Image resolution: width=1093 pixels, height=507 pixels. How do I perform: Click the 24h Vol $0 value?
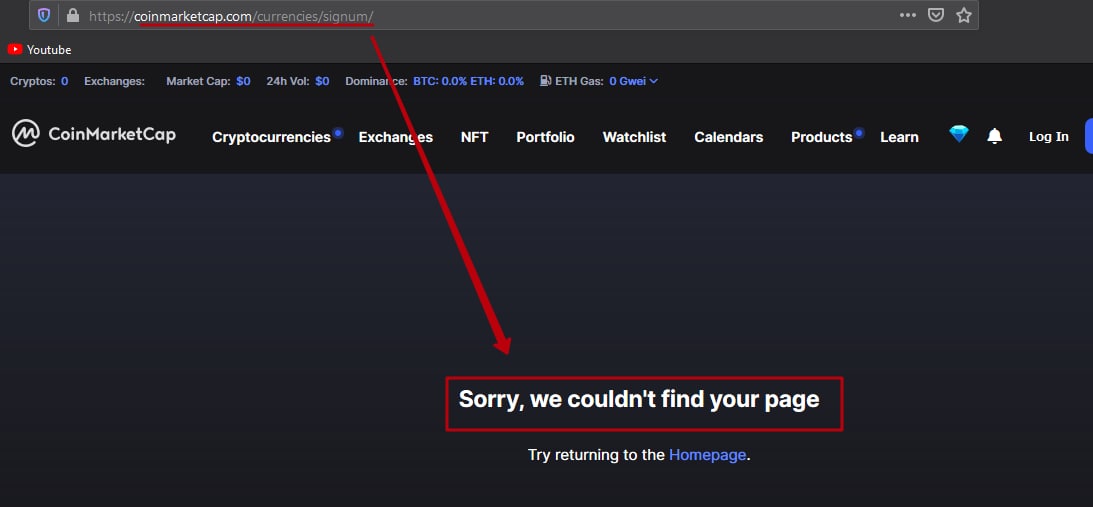point(322,81)
